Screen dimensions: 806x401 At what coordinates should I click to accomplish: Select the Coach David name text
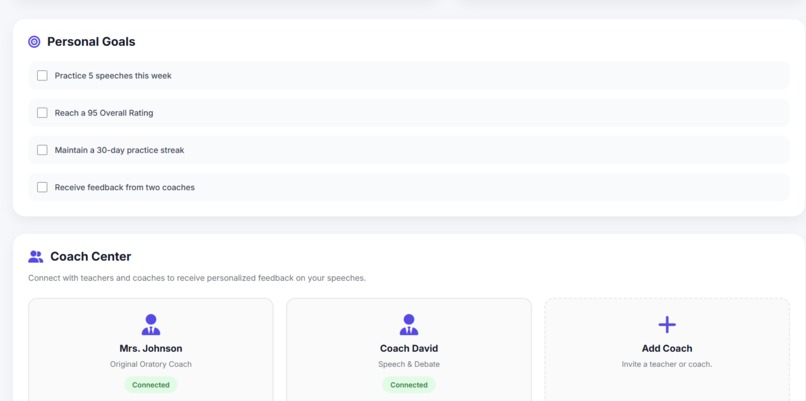click(409, 349)
